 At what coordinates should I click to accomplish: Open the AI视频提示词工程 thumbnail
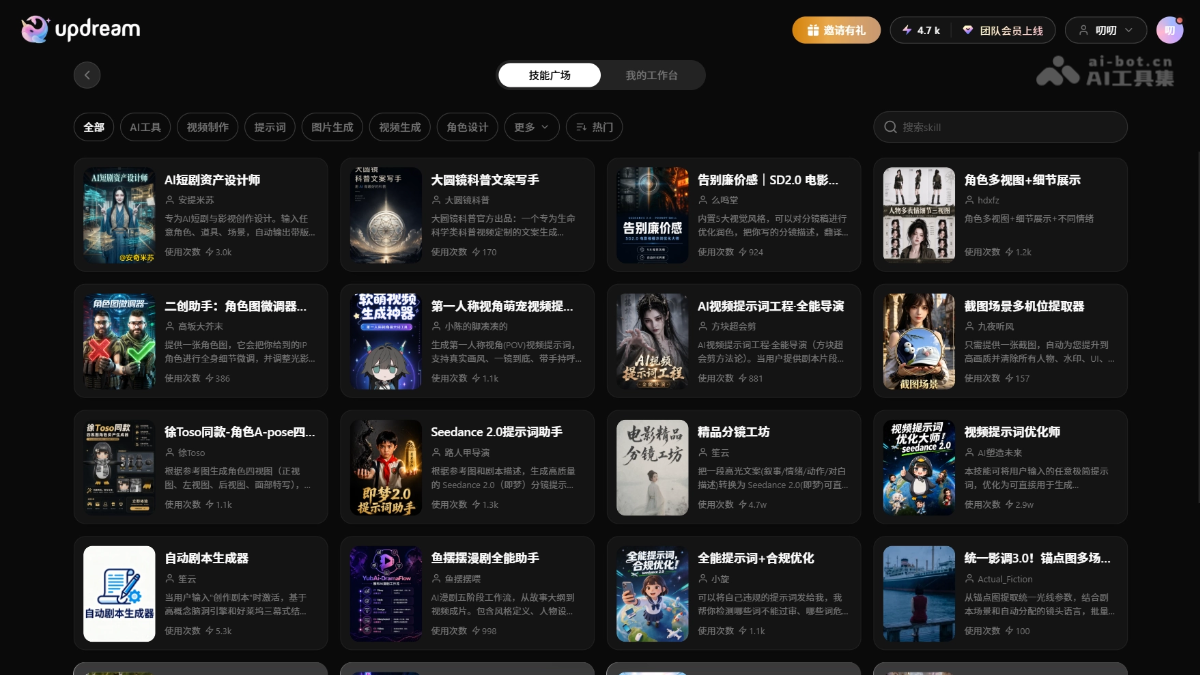[x=652, y=341]
